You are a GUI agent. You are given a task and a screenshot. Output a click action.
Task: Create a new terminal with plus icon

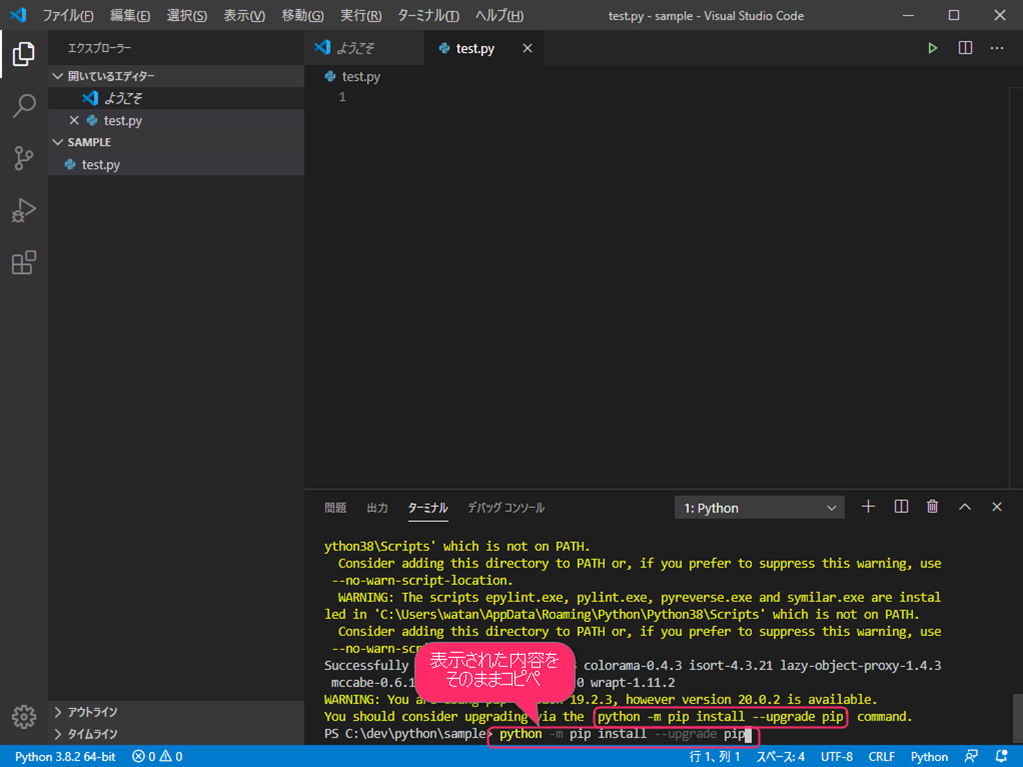click(868, 507)
